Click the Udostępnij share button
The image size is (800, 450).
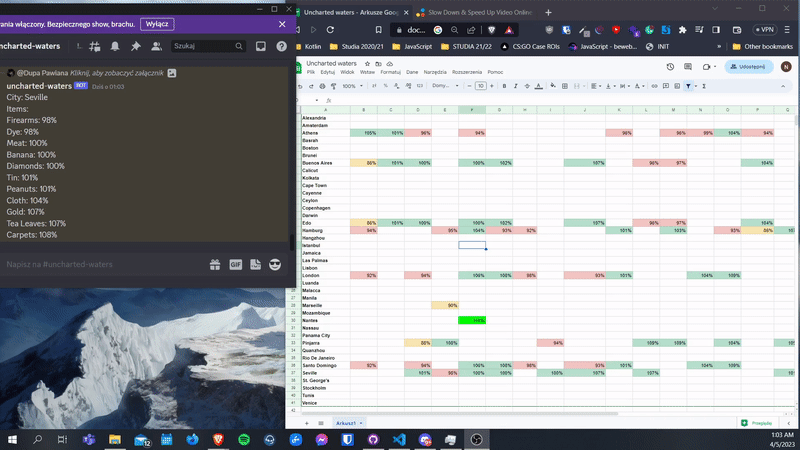750,67
